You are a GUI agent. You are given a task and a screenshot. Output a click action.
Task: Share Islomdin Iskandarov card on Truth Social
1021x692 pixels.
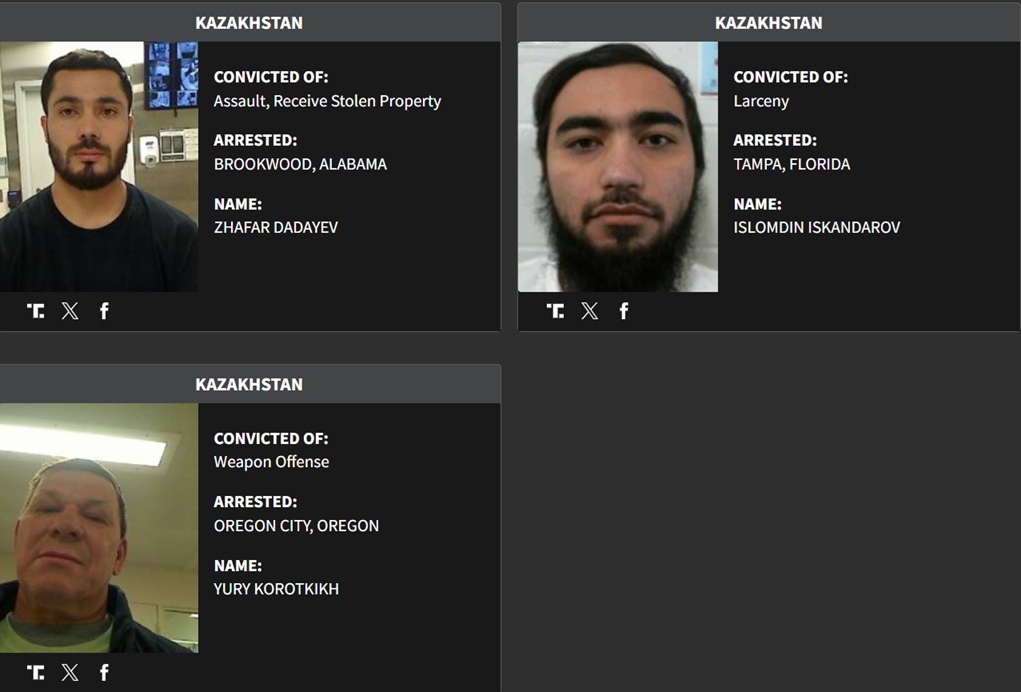click(555, 311)
